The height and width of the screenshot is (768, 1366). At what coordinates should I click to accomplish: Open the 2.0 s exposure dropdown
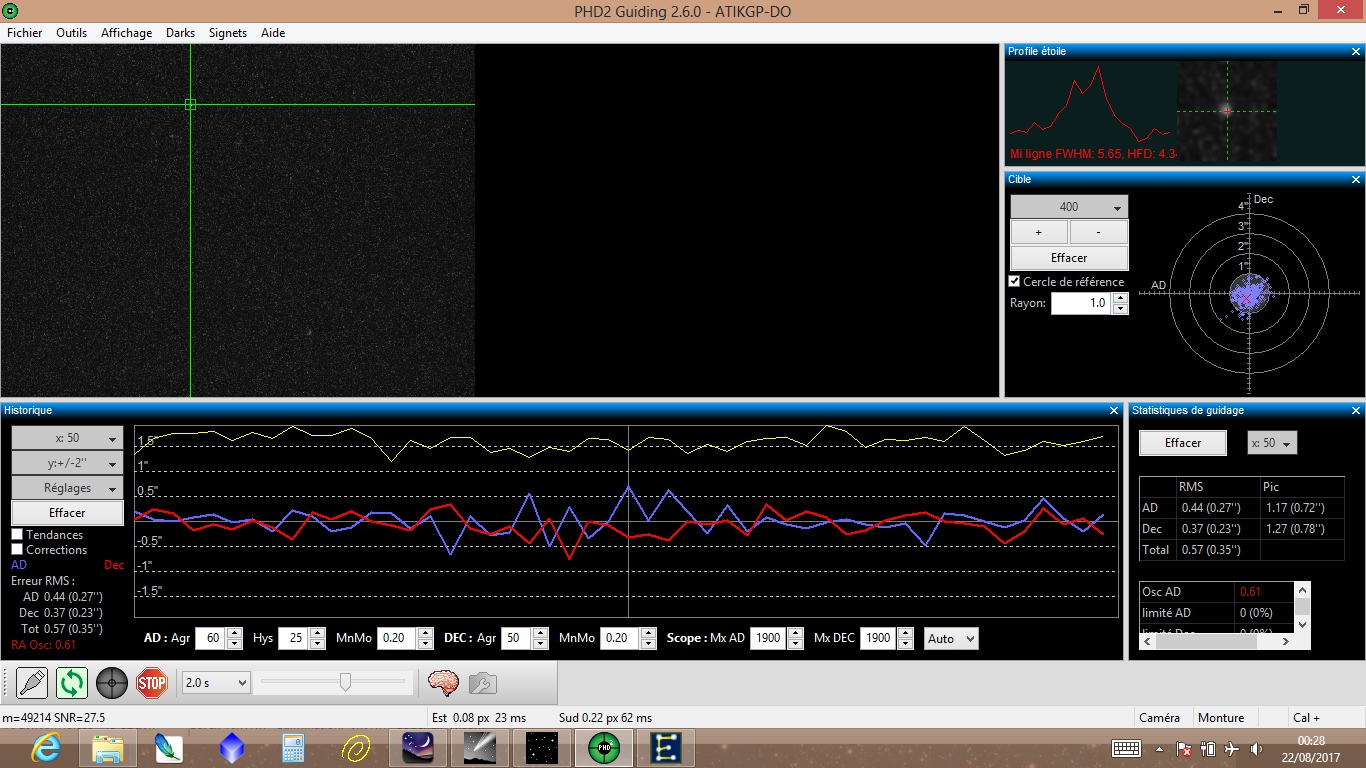point(216,683)
